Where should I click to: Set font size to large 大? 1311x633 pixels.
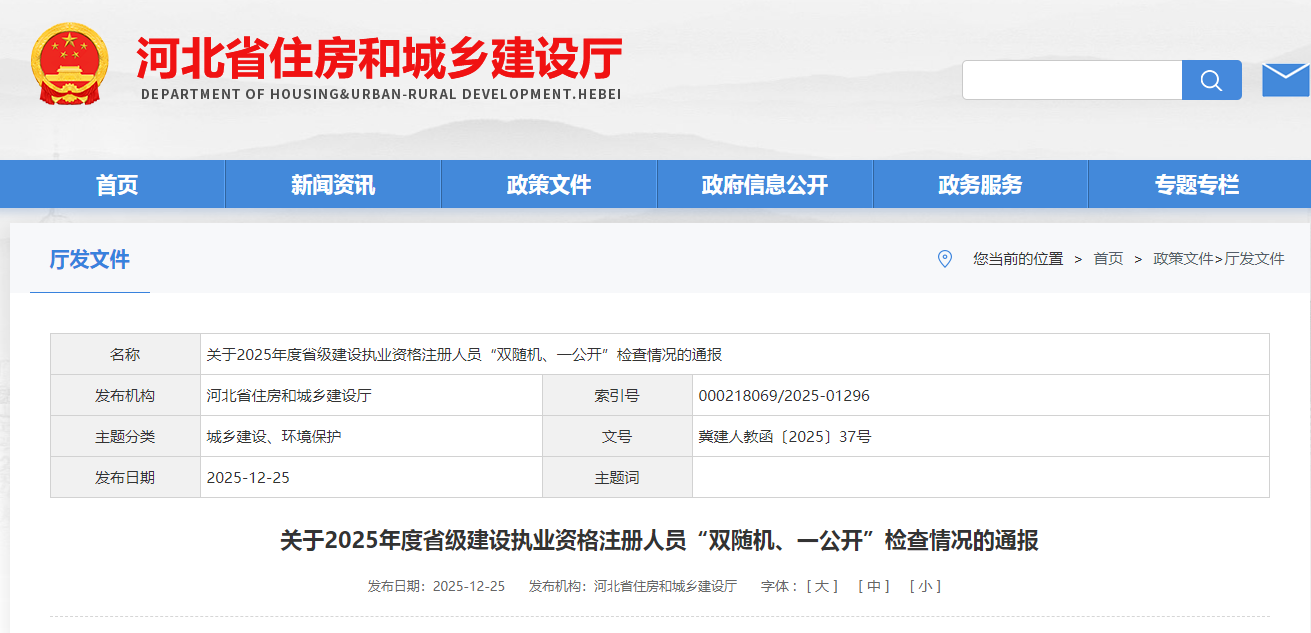pyautogui.click(x=822, y=586)
